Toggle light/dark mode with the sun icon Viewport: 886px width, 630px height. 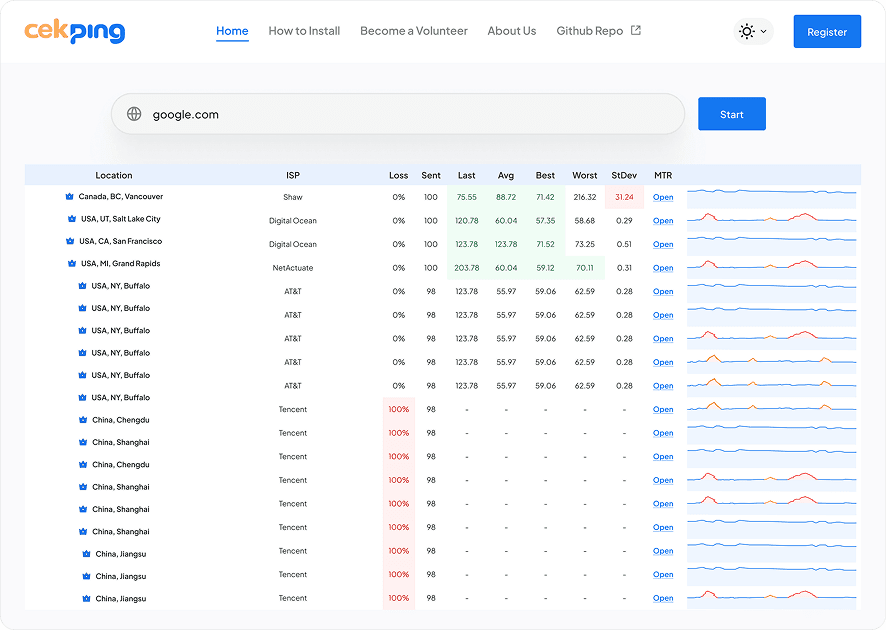[746, 31]
